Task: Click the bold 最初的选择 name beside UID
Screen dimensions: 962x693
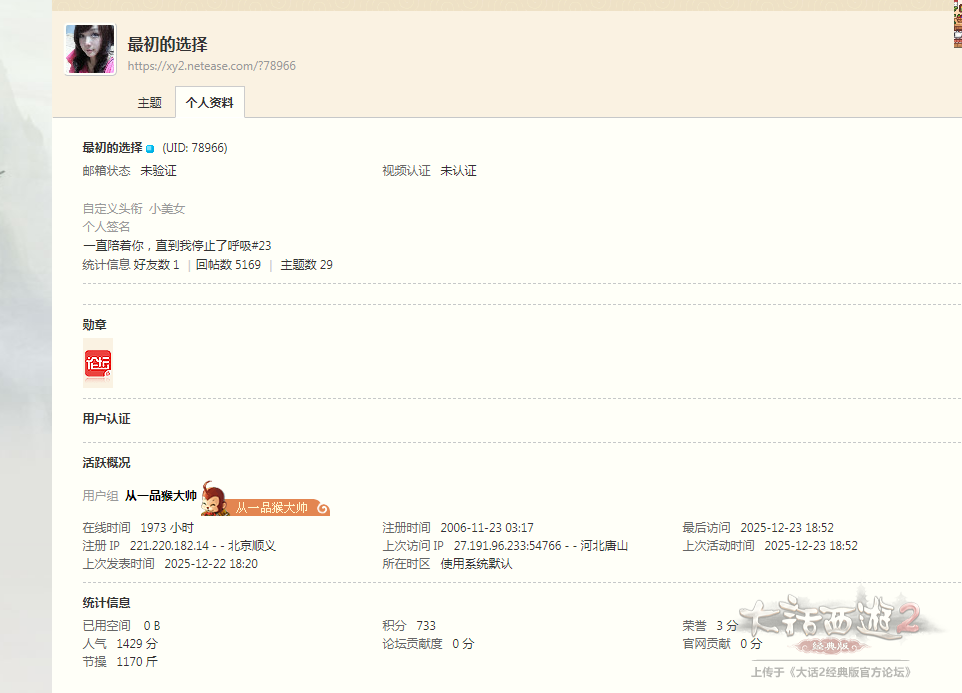Action: pyautogui.click(x=112, y=148)
